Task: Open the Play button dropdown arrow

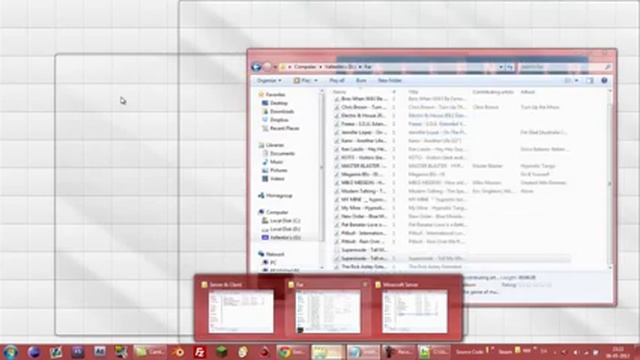Action: click(316, 80)
